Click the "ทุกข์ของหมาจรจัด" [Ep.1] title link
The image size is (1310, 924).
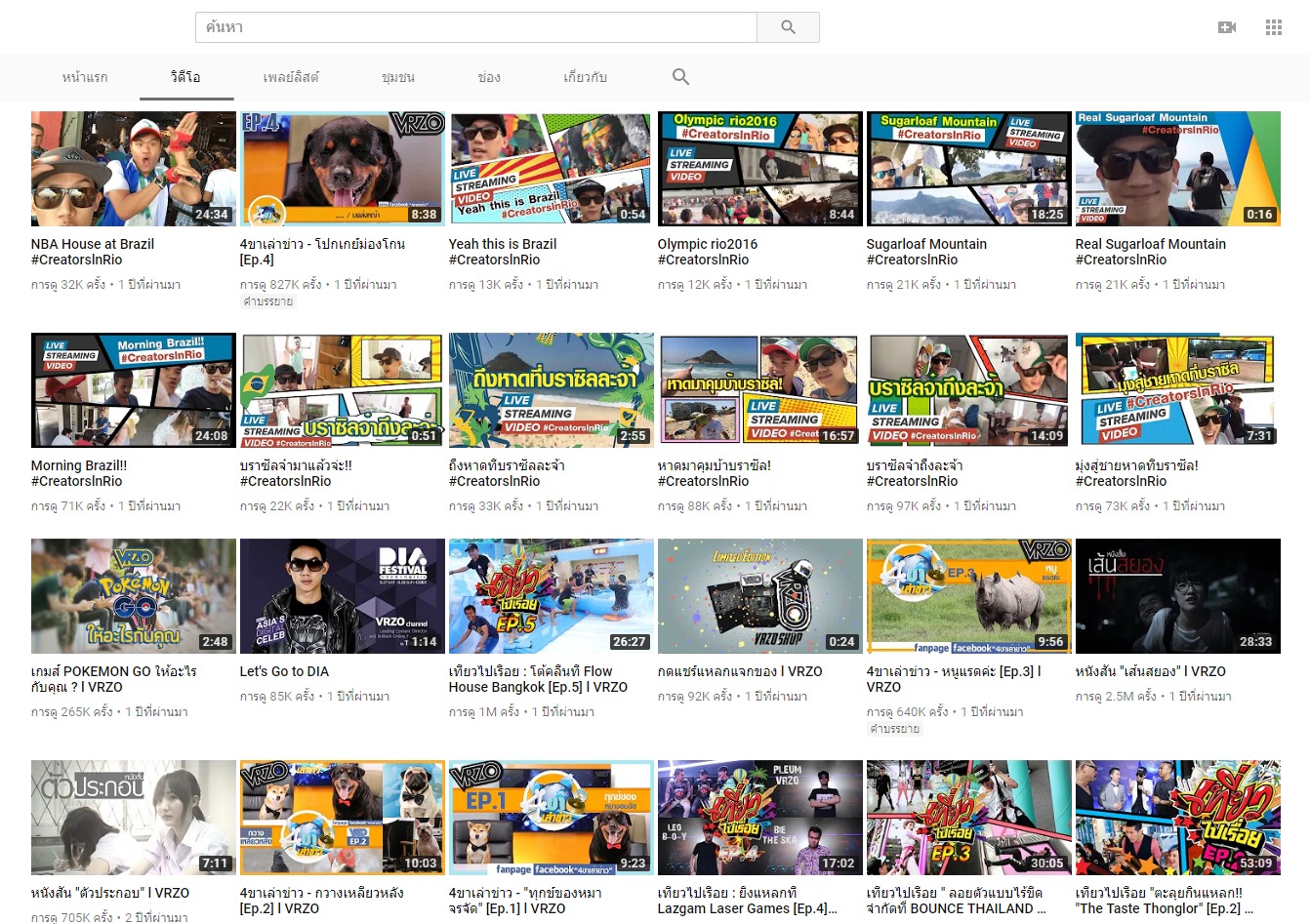(x=525, y=901)
